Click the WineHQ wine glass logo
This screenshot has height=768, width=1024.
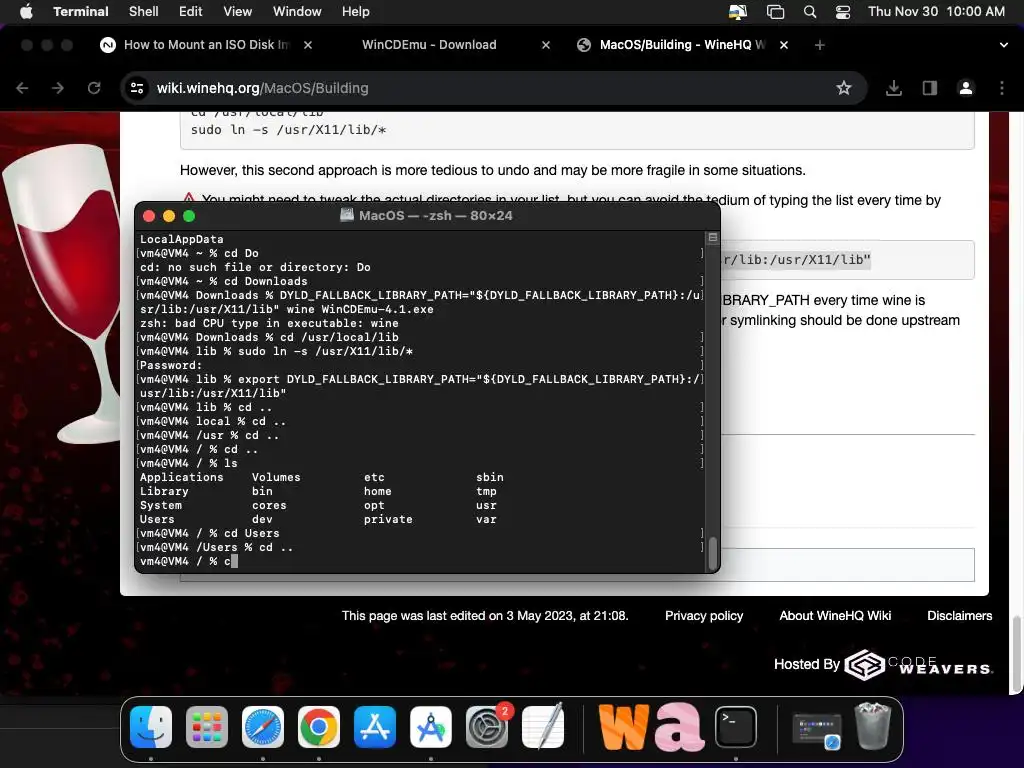pos(63,294)
